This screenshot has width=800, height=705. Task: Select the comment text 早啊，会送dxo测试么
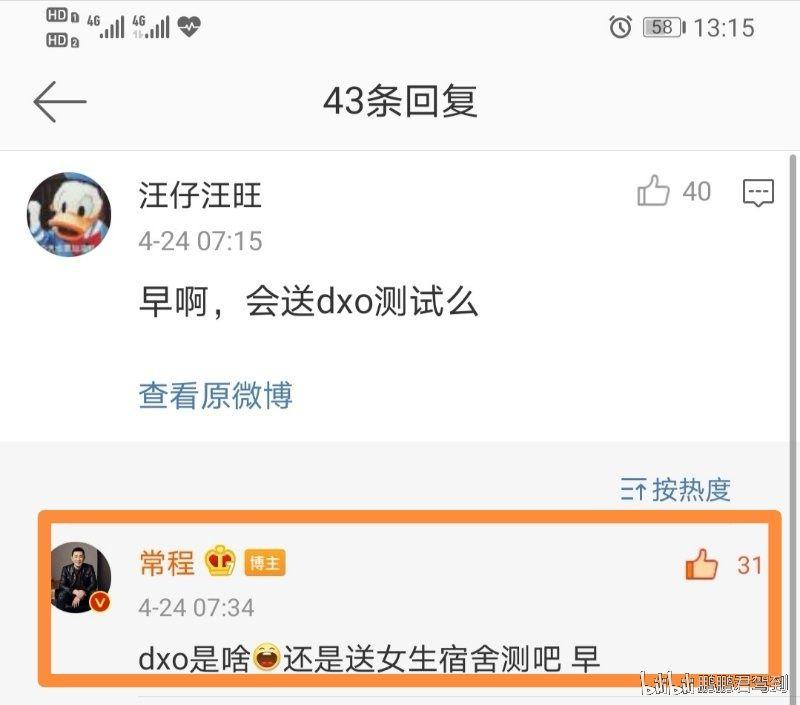[309, 301]
